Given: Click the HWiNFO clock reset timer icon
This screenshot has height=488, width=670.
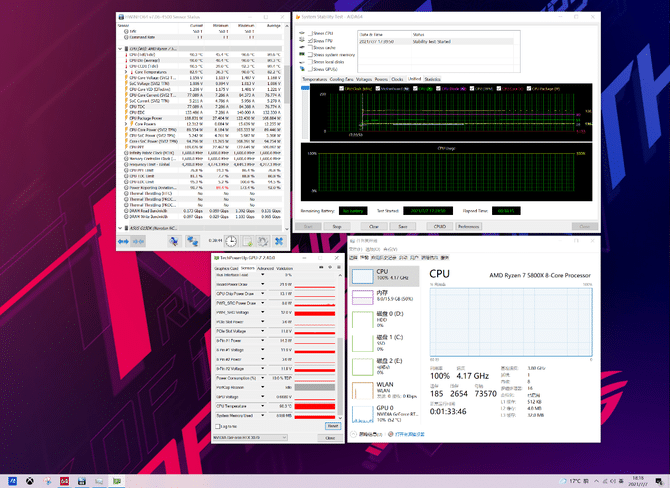Looking at the screenshot, I should click(x=231, y=241).
